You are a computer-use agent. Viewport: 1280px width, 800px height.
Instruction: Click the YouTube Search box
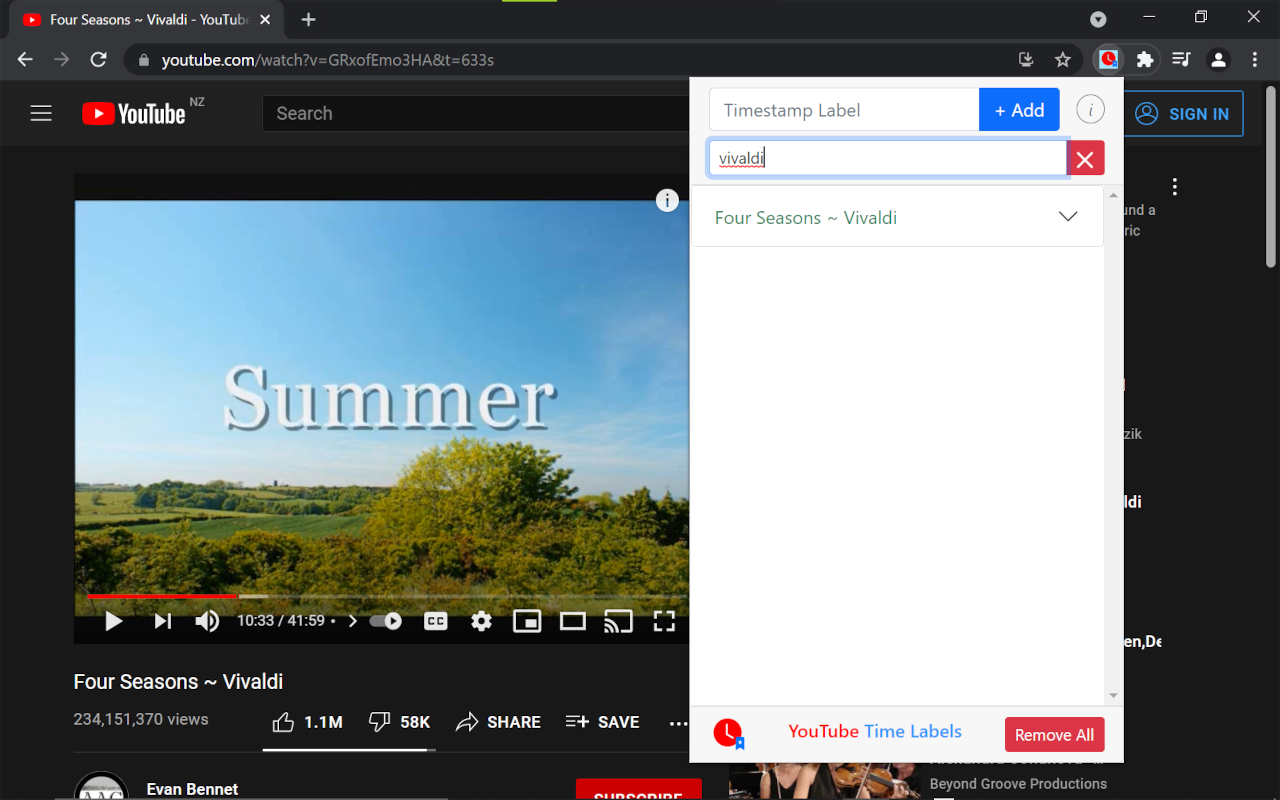476,114
